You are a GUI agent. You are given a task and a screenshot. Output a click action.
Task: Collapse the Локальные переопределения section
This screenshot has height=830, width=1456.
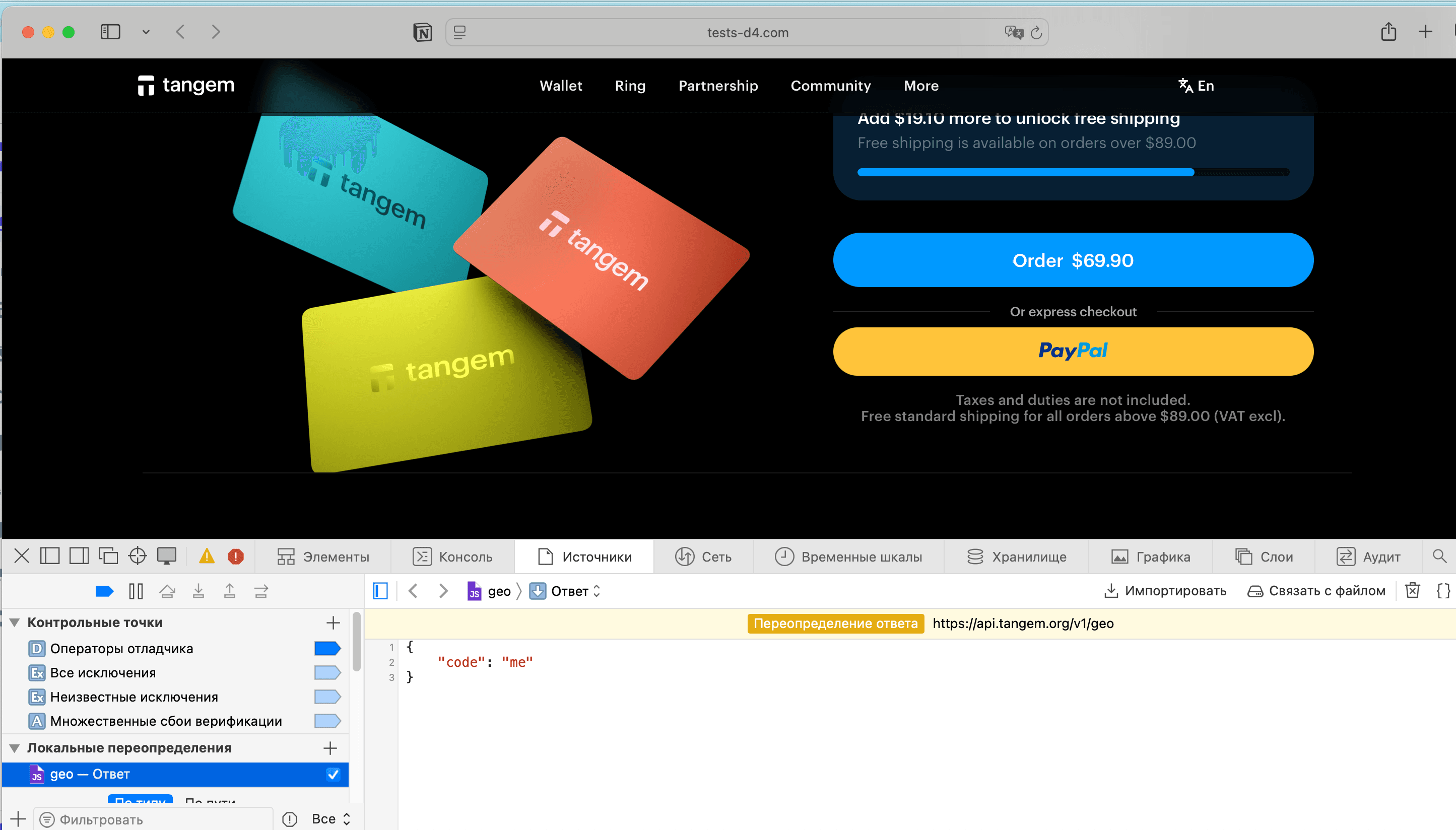coord(15,748)
